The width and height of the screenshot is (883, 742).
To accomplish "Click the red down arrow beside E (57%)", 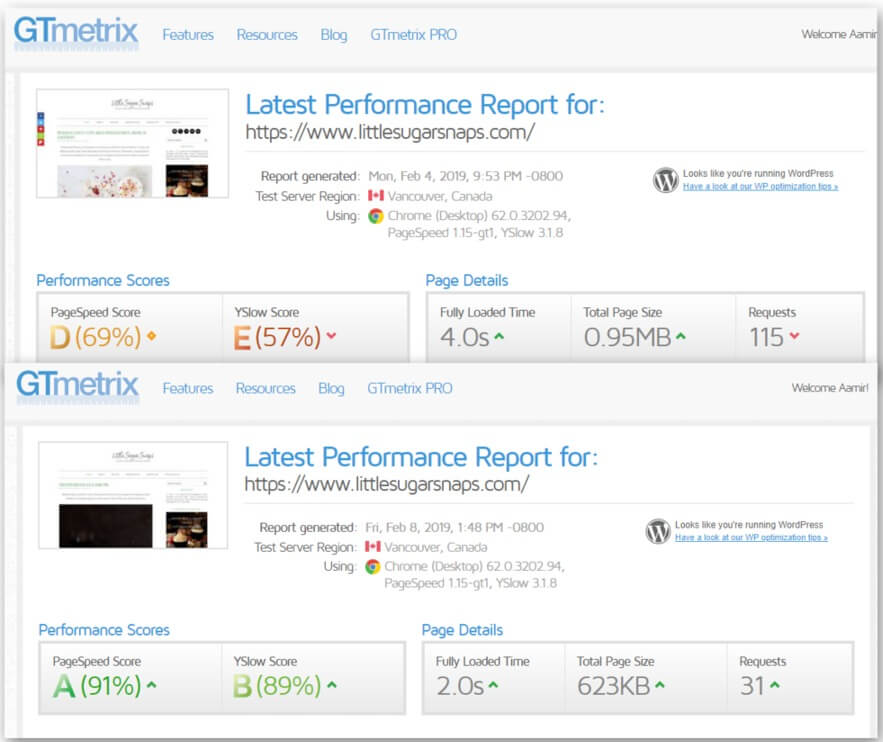I will pyautogui.click(x=331, y=336).
